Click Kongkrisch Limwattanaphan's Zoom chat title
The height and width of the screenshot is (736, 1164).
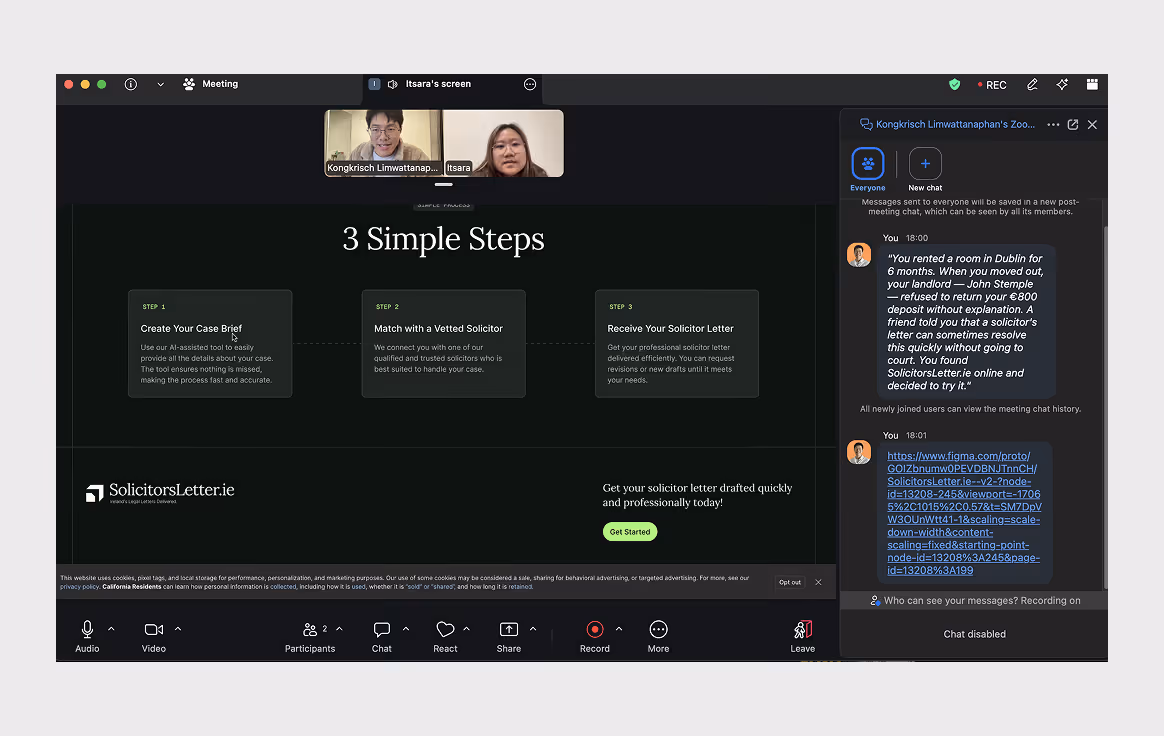(x=955, y=124)
